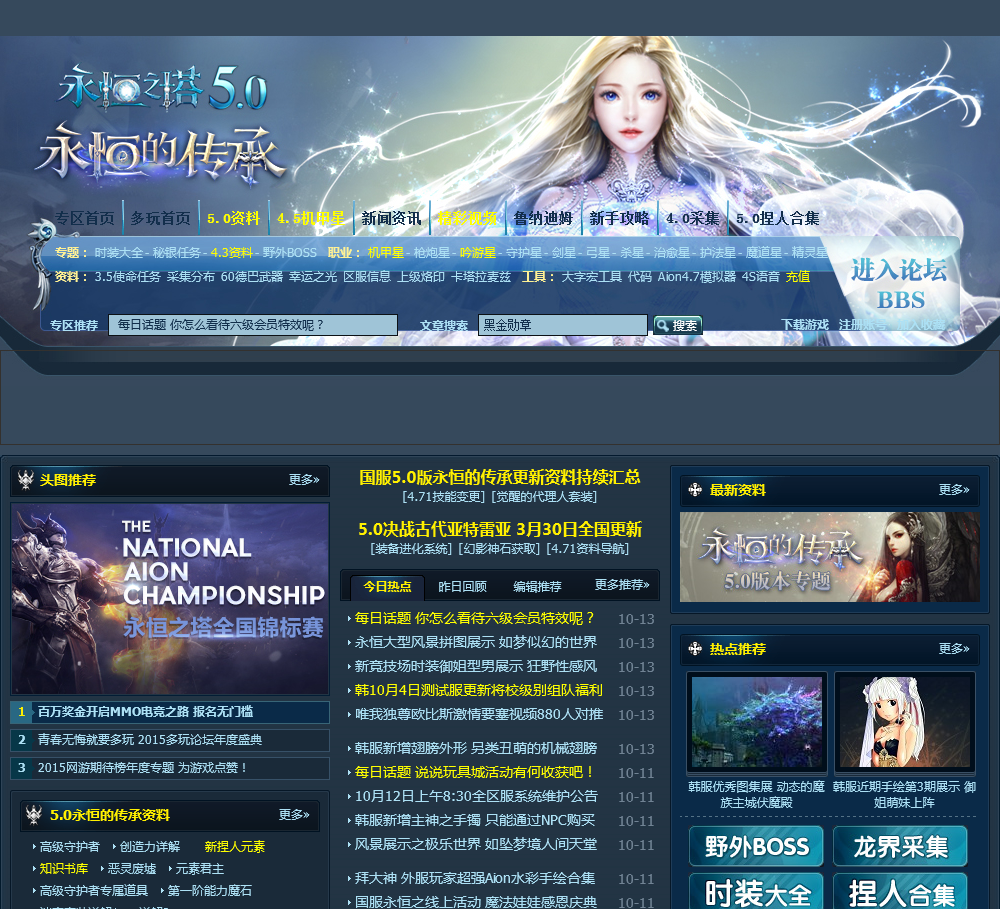Open 韩10月4日测试服更新 article
The height and width of the screenshot is (909, 1000).
[x=478, y=690]
